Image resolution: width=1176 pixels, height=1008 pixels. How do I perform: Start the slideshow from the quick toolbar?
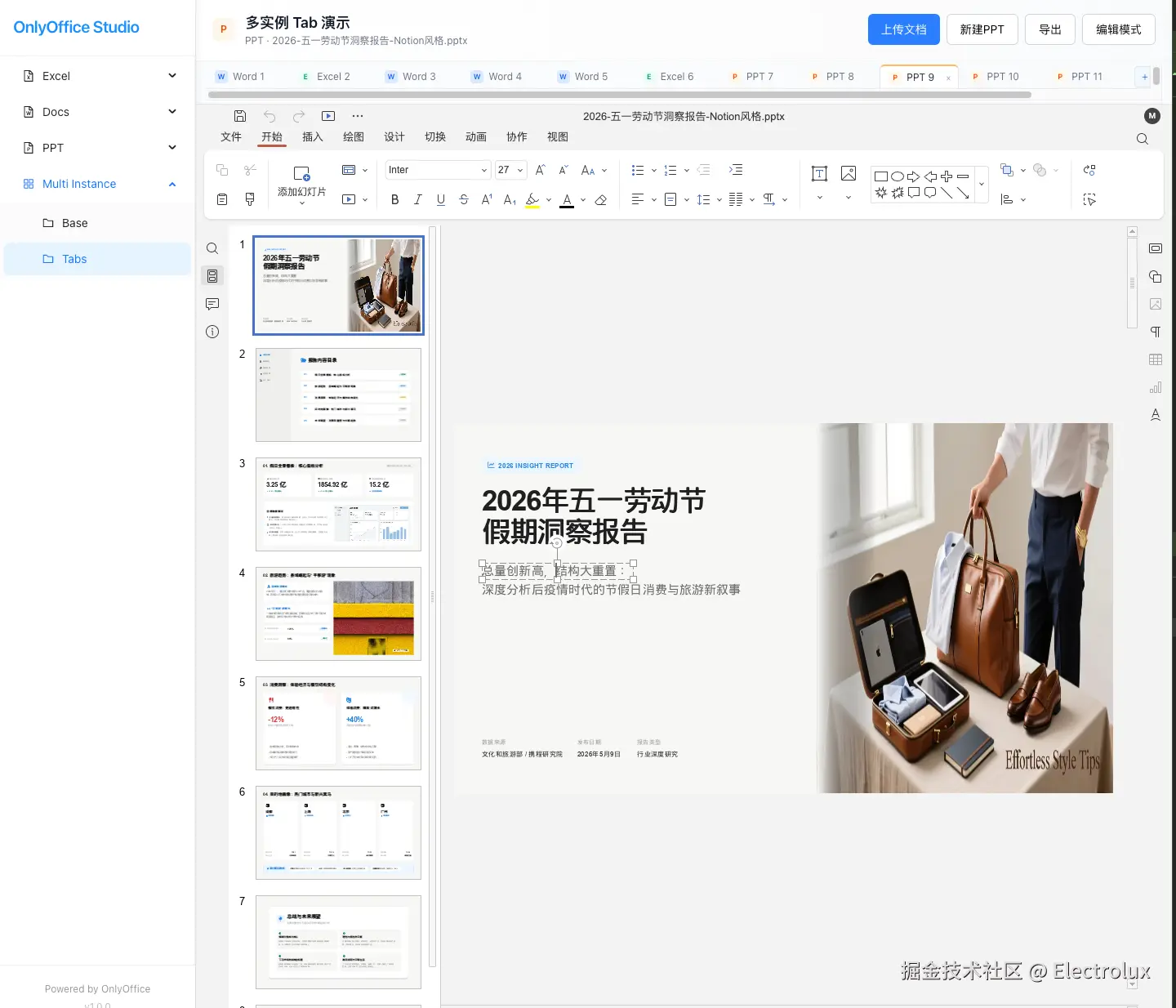328,116
